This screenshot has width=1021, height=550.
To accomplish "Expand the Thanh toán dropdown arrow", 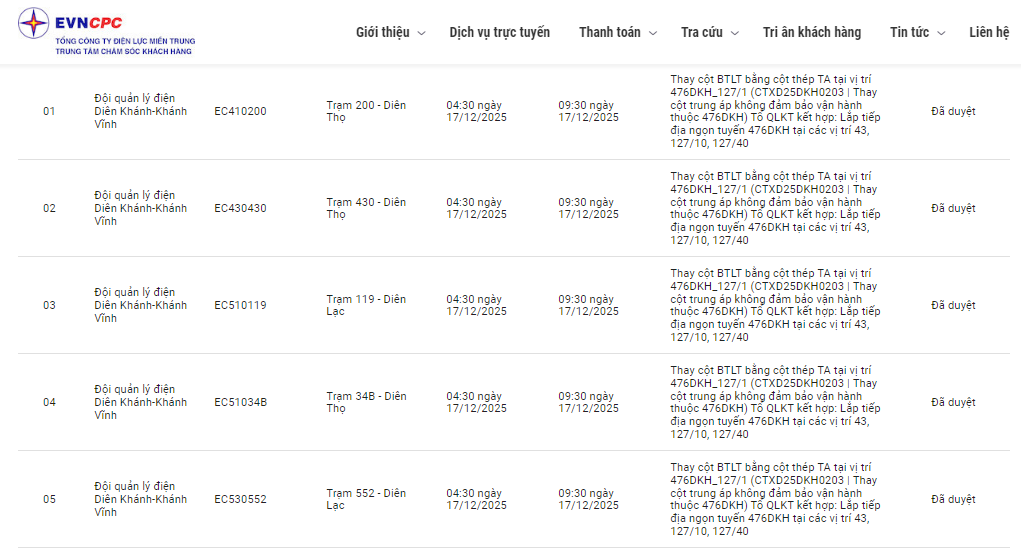I will click(653, 33).
